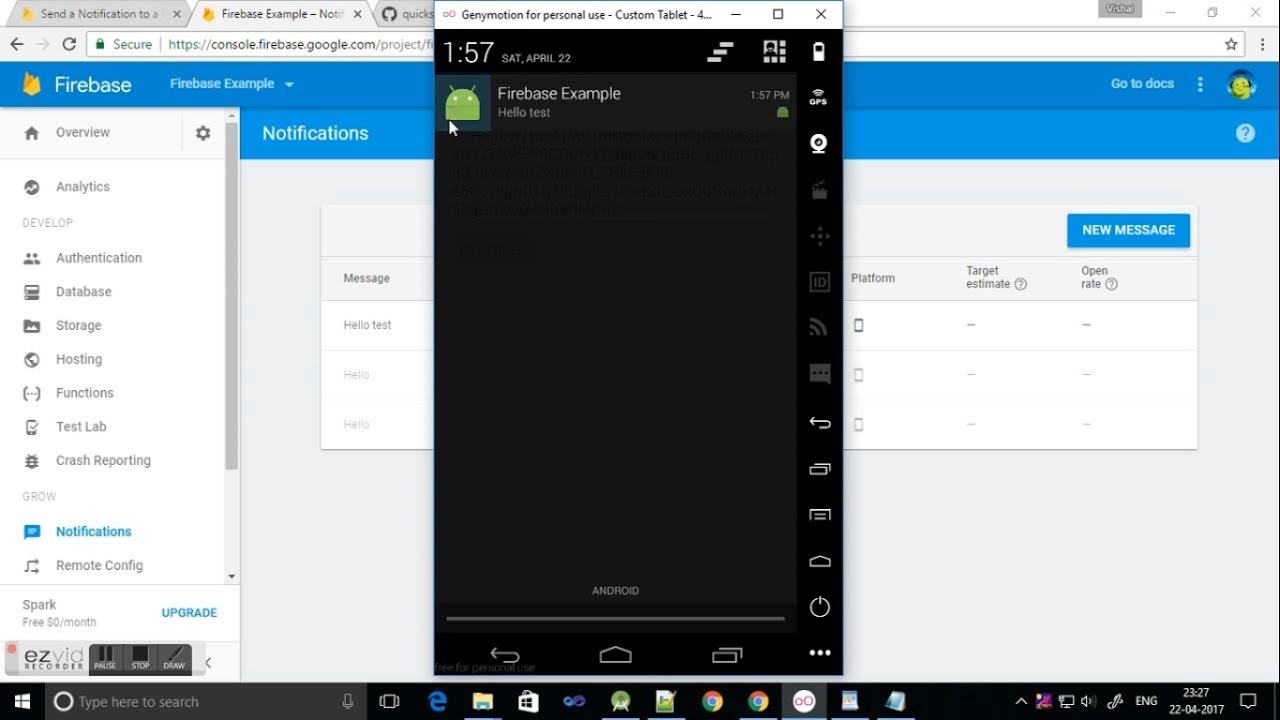Click UPGRADE plan link

189,613
